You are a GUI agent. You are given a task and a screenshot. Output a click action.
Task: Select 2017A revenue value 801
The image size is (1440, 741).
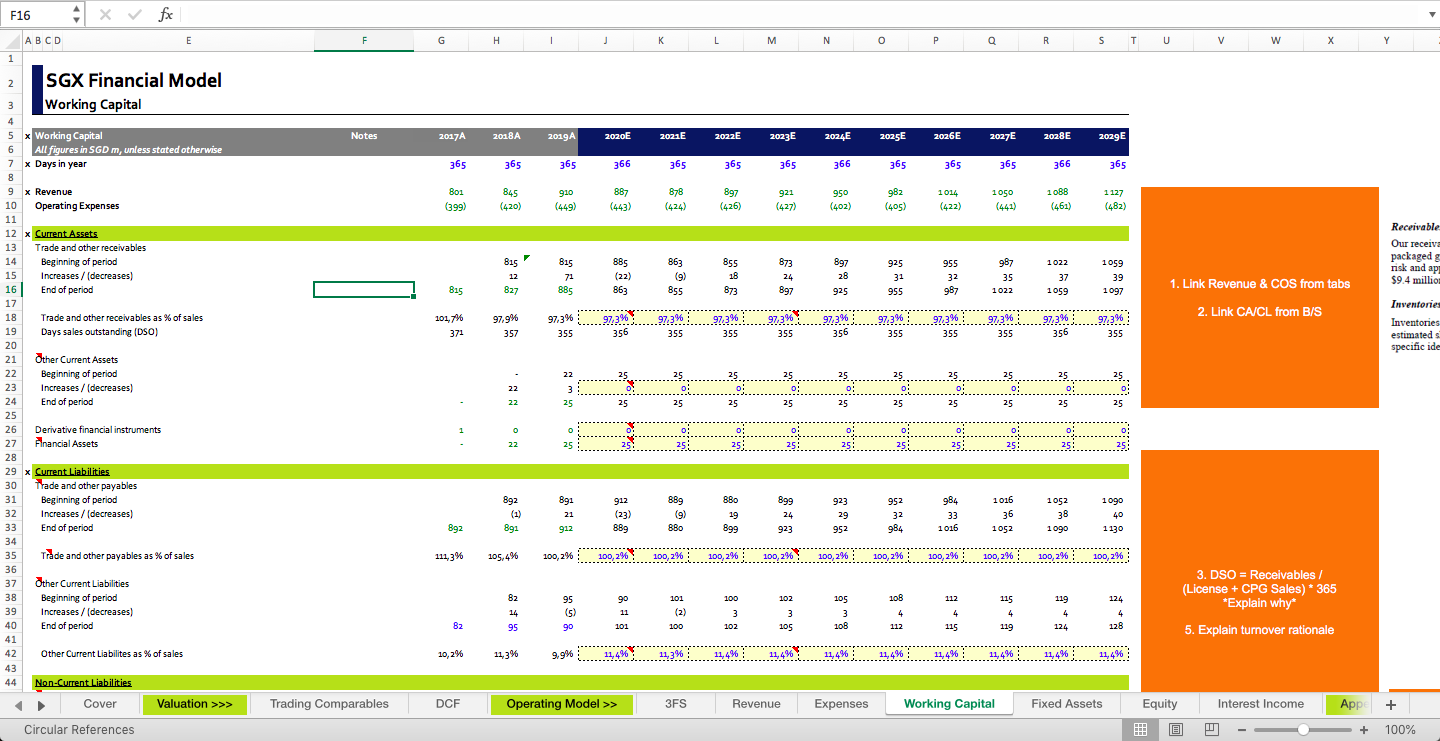tap(456, 192)
